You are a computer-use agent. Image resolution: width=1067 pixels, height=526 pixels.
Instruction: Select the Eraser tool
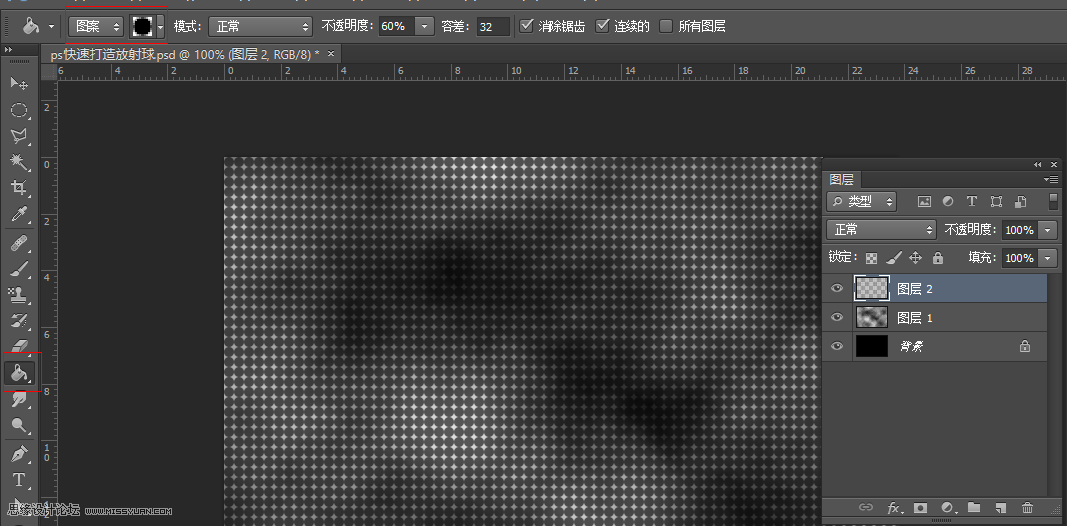click(19, 346)
